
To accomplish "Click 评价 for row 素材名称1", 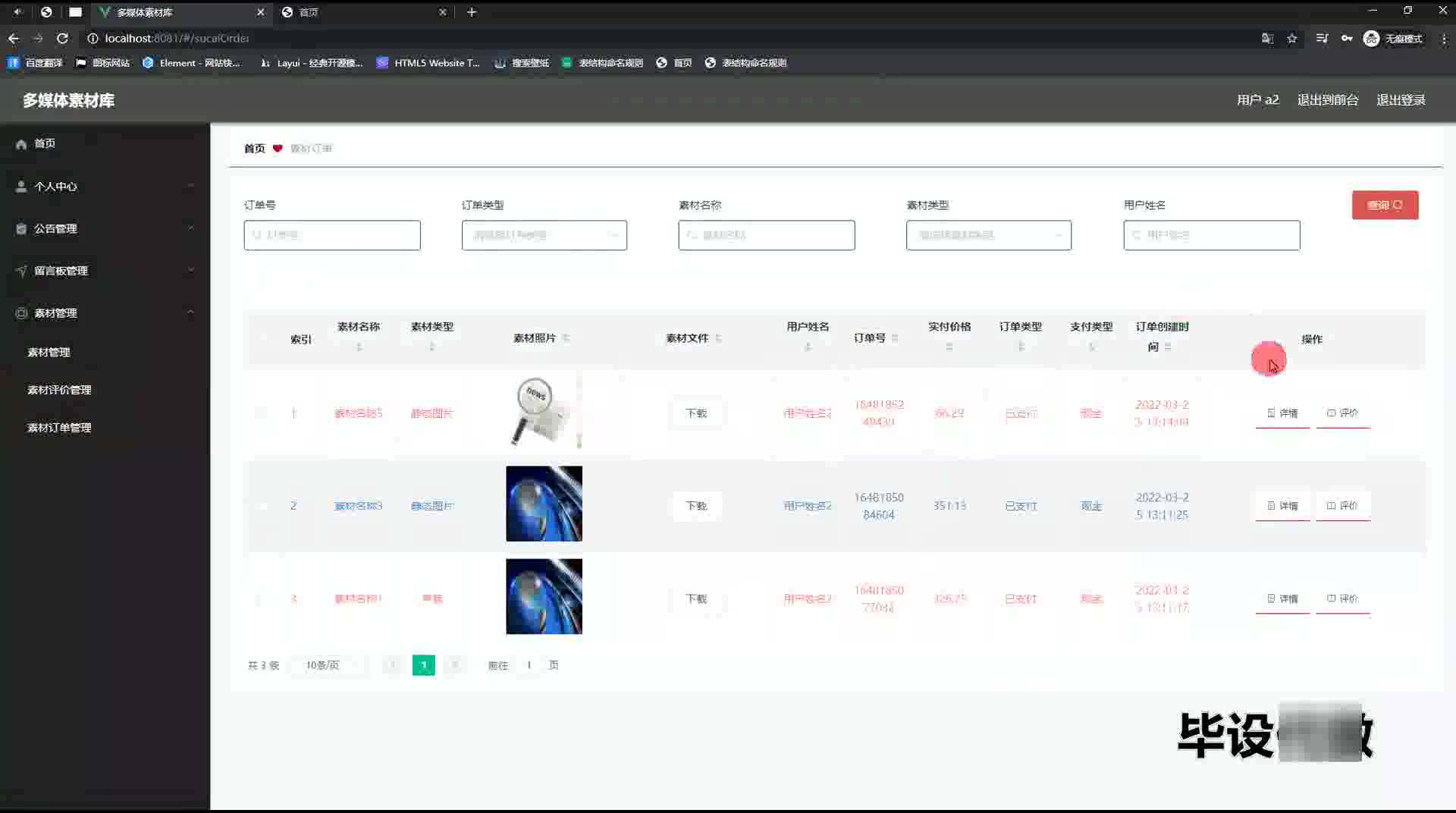I will [x=1342, y=599].
